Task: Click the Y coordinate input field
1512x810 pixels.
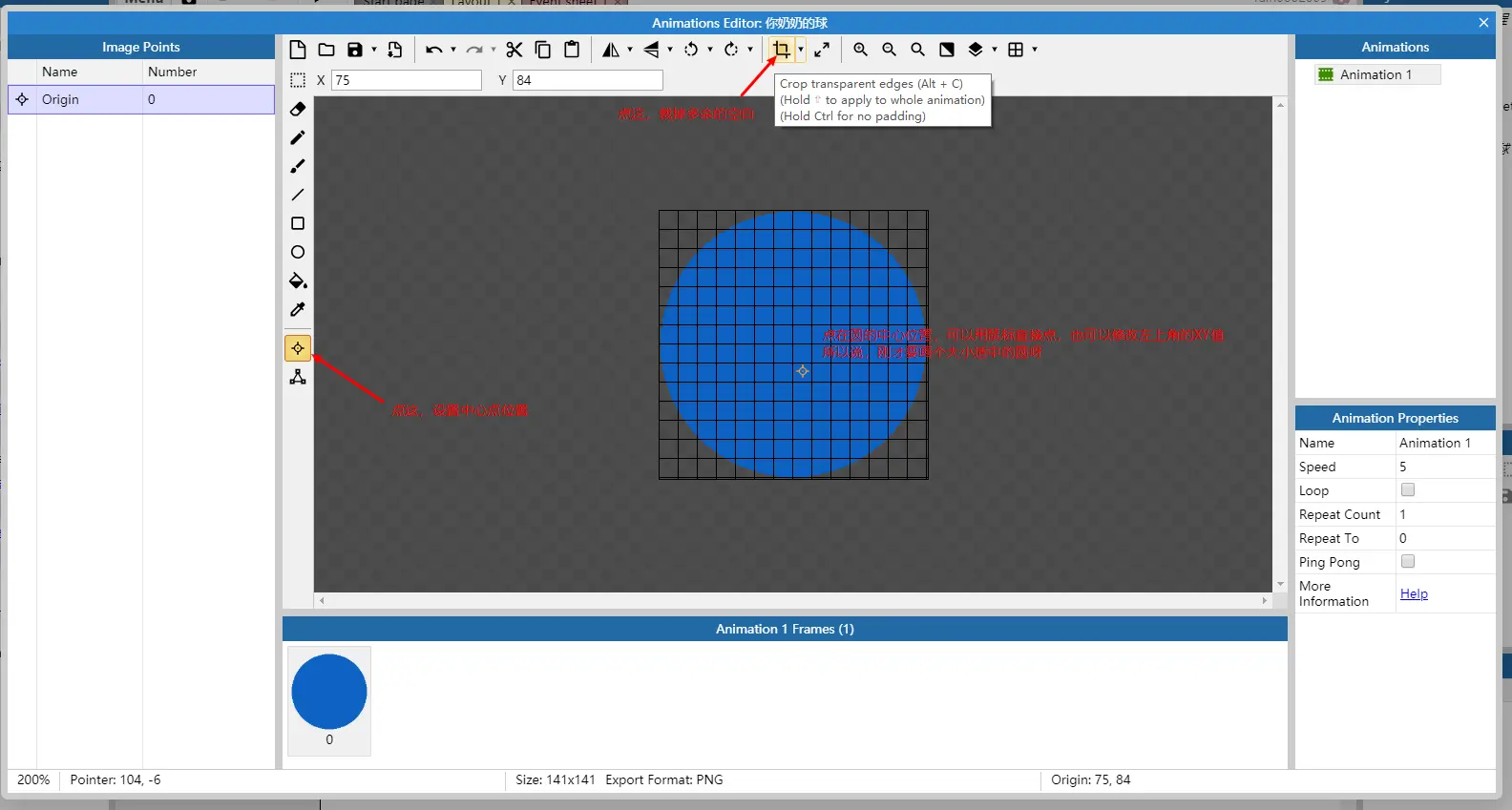Action: 588,80
